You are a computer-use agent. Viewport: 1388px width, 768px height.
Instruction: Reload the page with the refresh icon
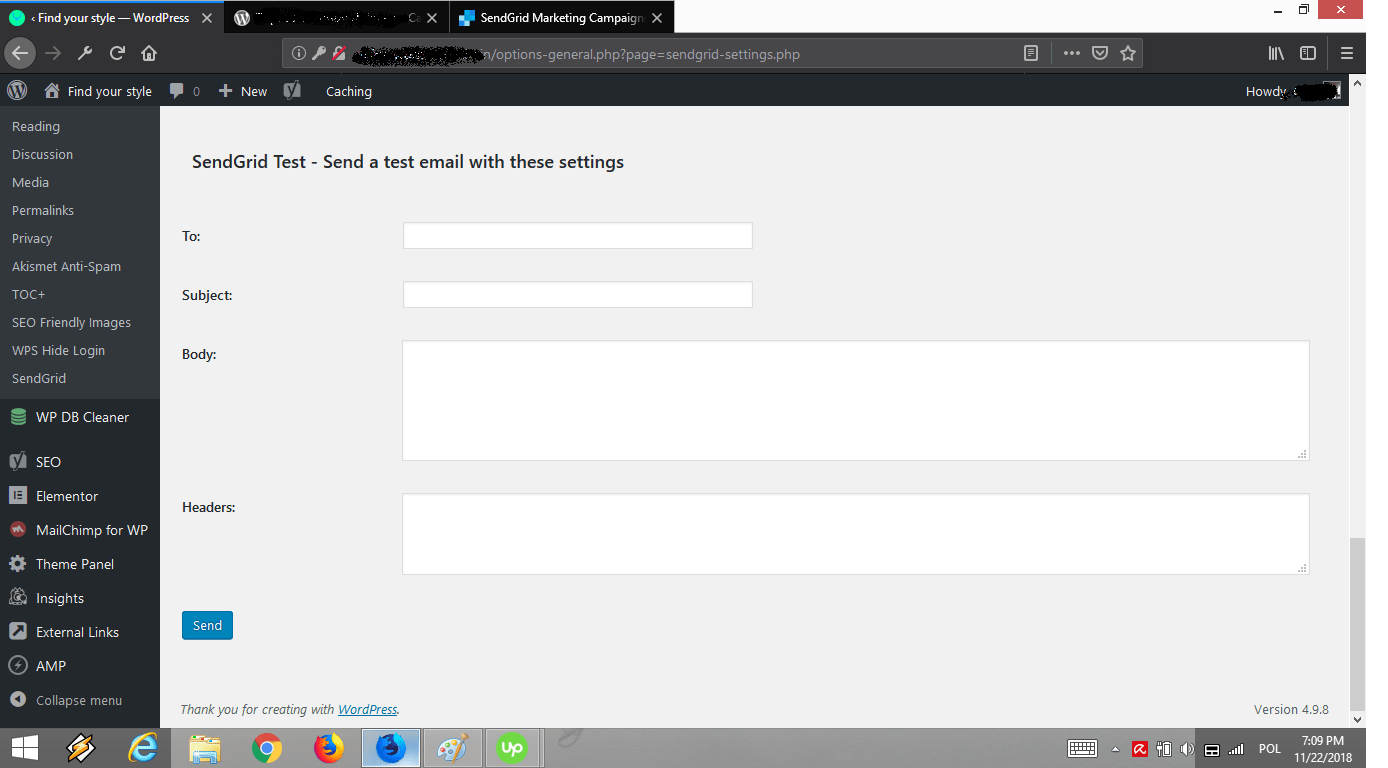(x=117, y=54)
